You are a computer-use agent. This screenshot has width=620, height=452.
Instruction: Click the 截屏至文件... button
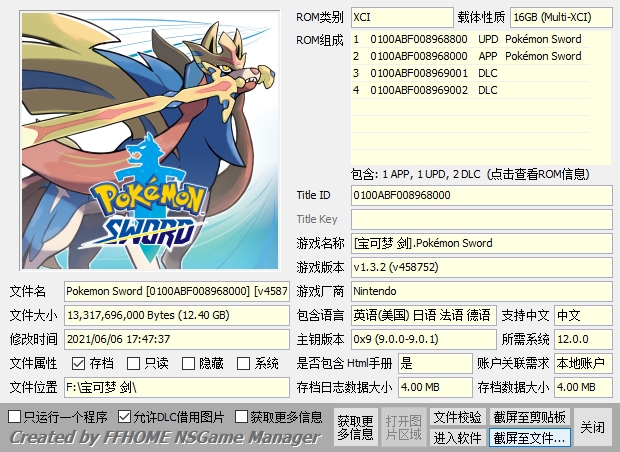(x=529, y=437)
